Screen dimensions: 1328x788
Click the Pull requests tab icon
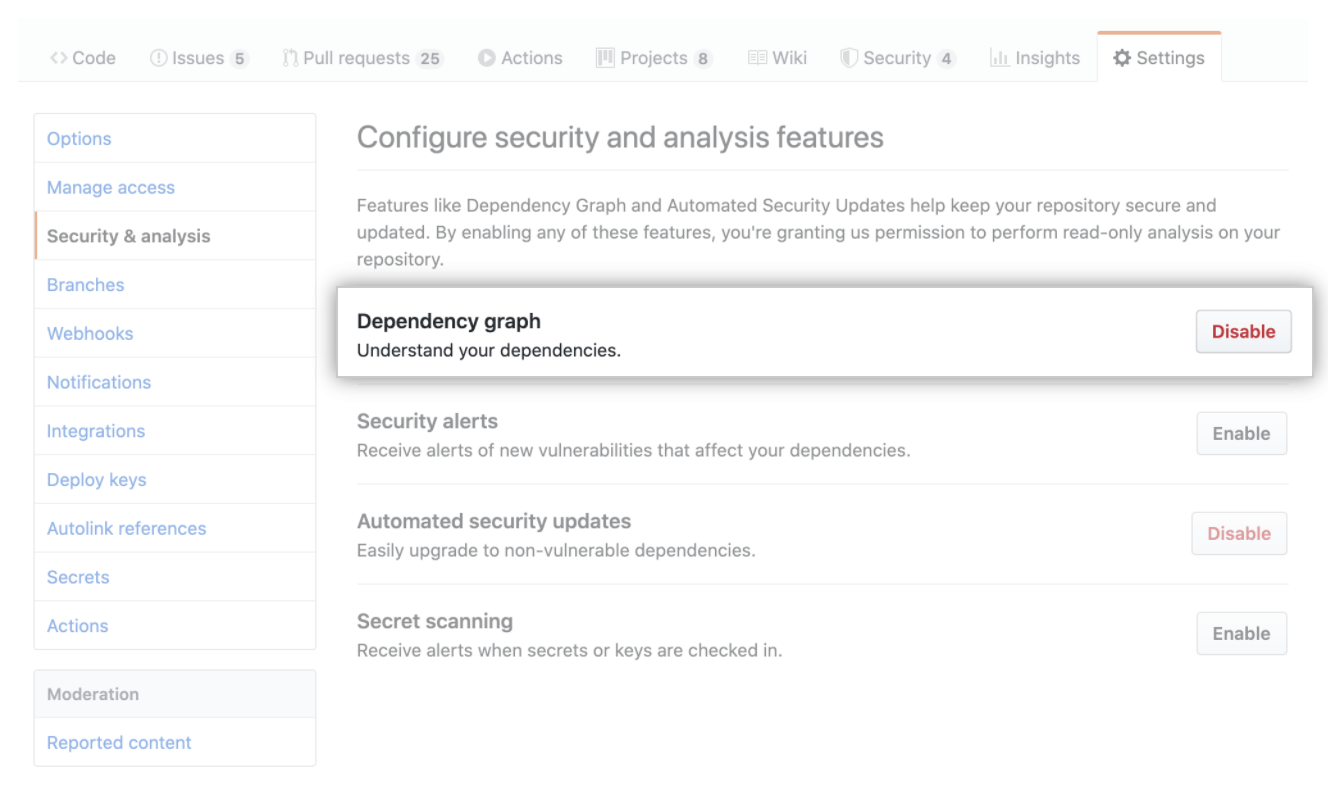(x=290, y=58)
